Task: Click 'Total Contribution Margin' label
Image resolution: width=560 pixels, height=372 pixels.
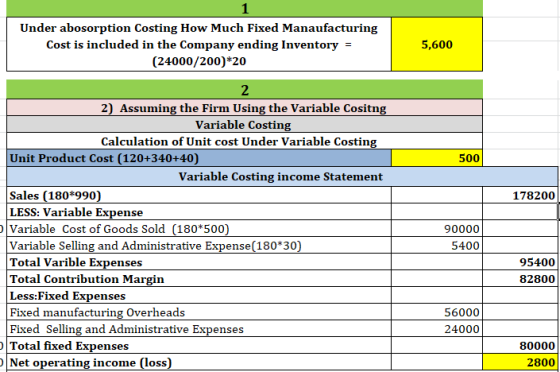Action: click(199, 278)
